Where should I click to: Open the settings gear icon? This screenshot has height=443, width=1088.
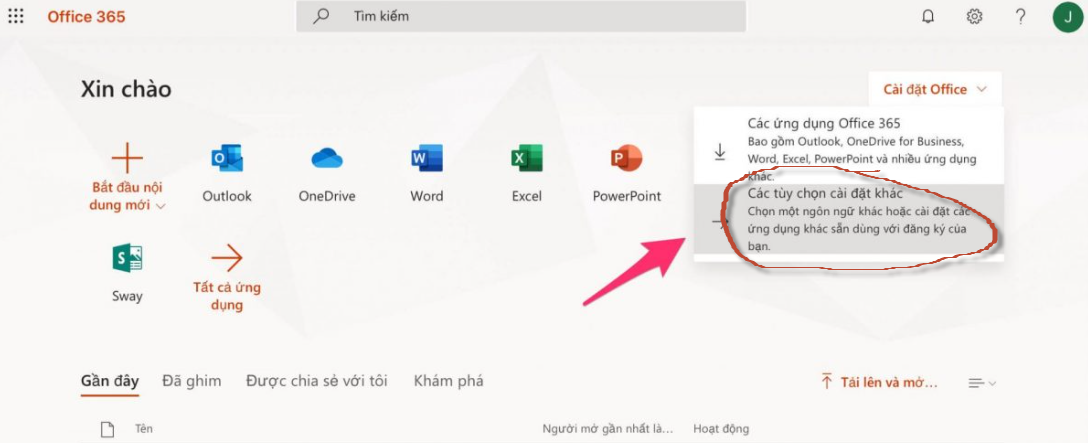click(x=974, y=16)
